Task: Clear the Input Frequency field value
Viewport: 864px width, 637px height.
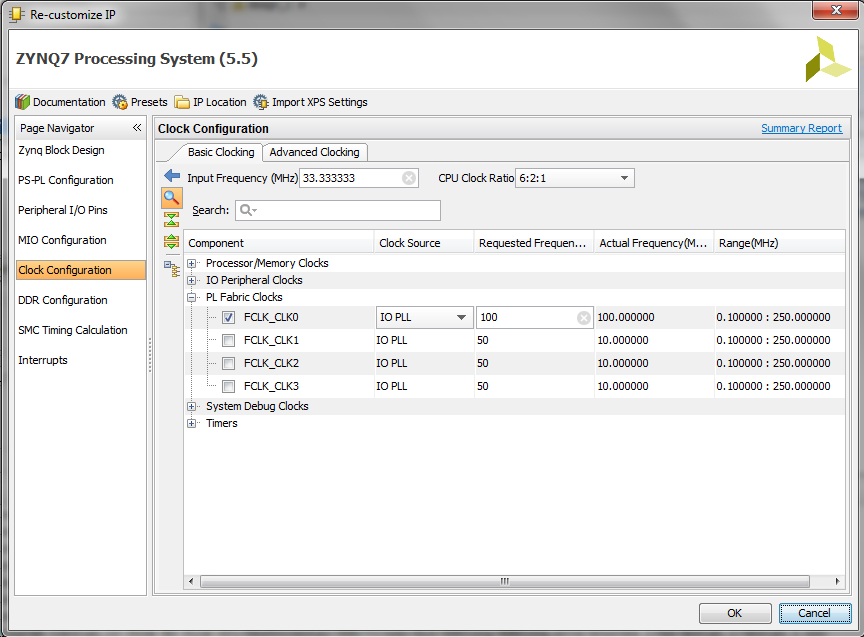Action: click(x=409, y=178)
